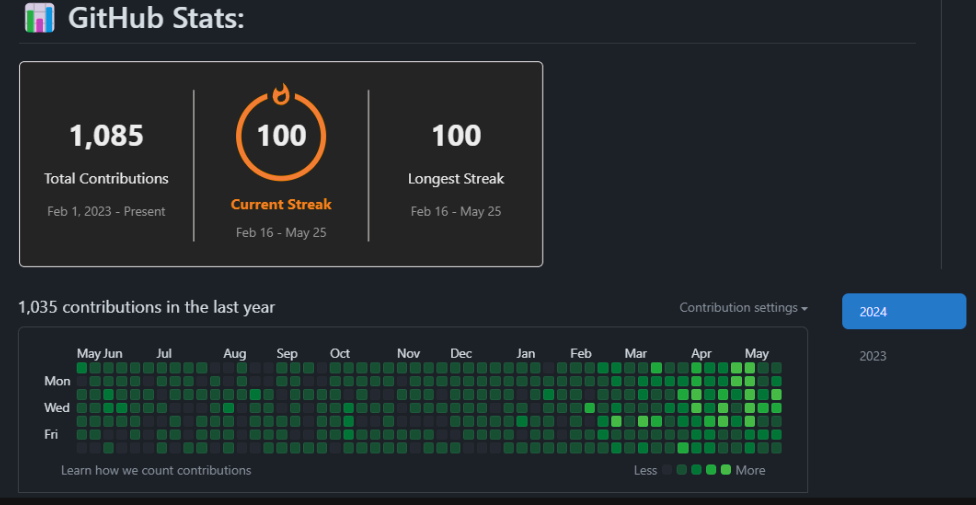Switch to the 2023 year tab
This screenshot has width=976, height=505.
click(873, 356)
